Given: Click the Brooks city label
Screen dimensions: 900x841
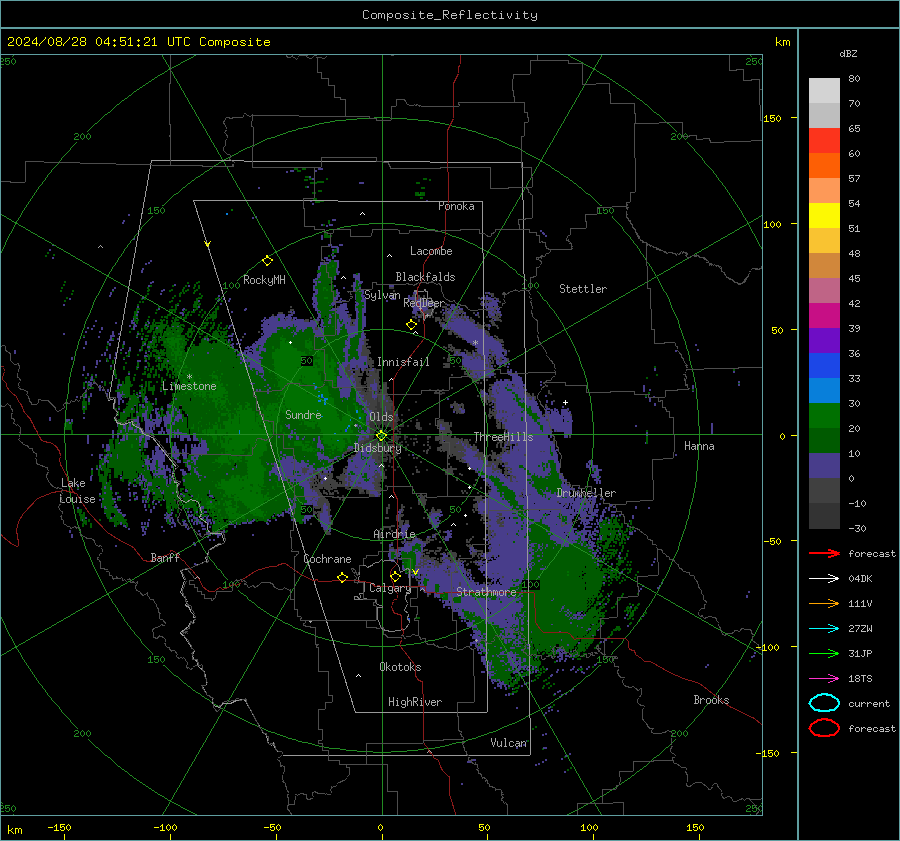Looking at the screenshot, I should pos(711,700).
